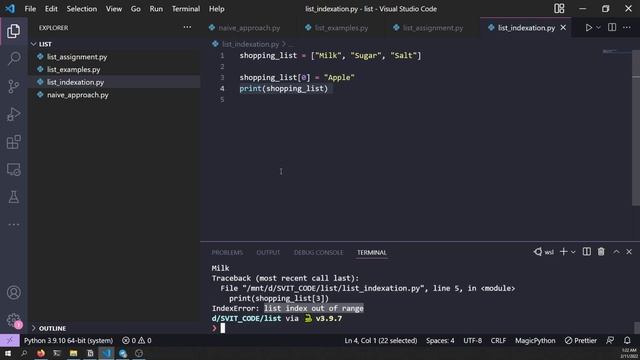Split the terminal panel

(x=587, y=252)
